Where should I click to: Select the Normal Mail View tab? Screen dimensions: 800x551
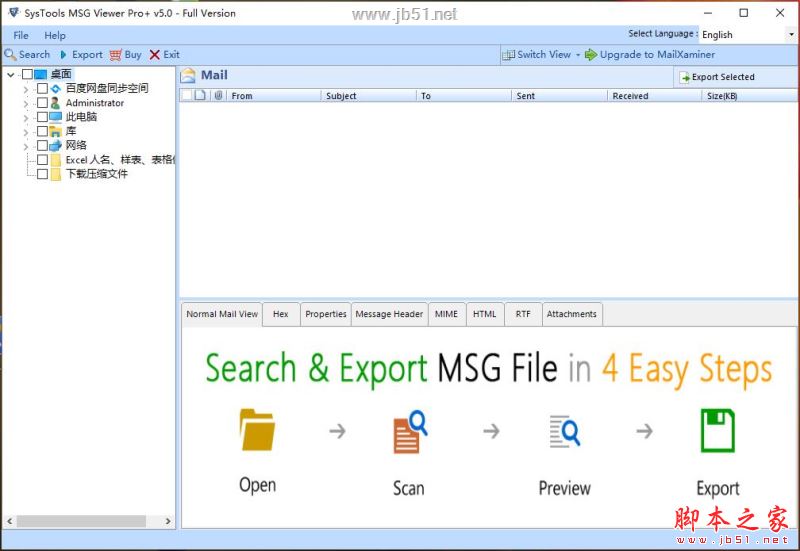pos(222,314)
